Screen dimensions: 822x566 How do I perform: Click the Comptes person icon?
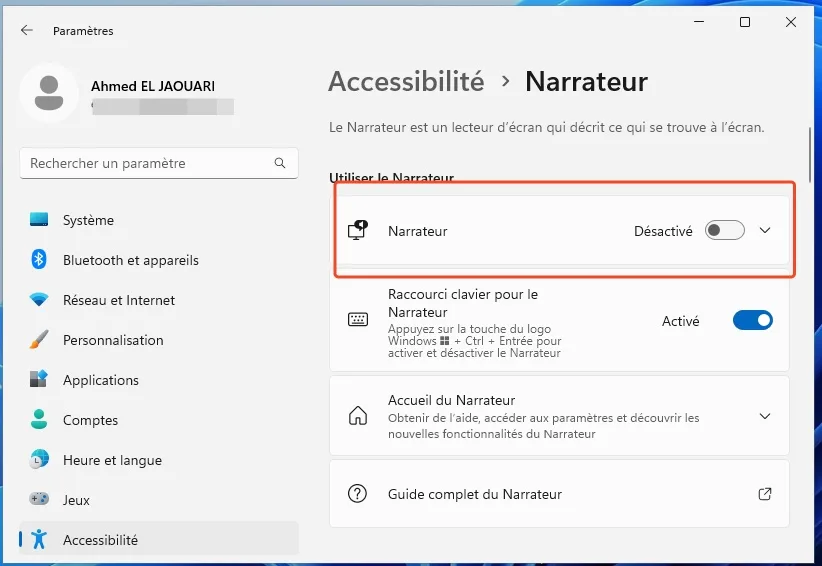[39, 419]
